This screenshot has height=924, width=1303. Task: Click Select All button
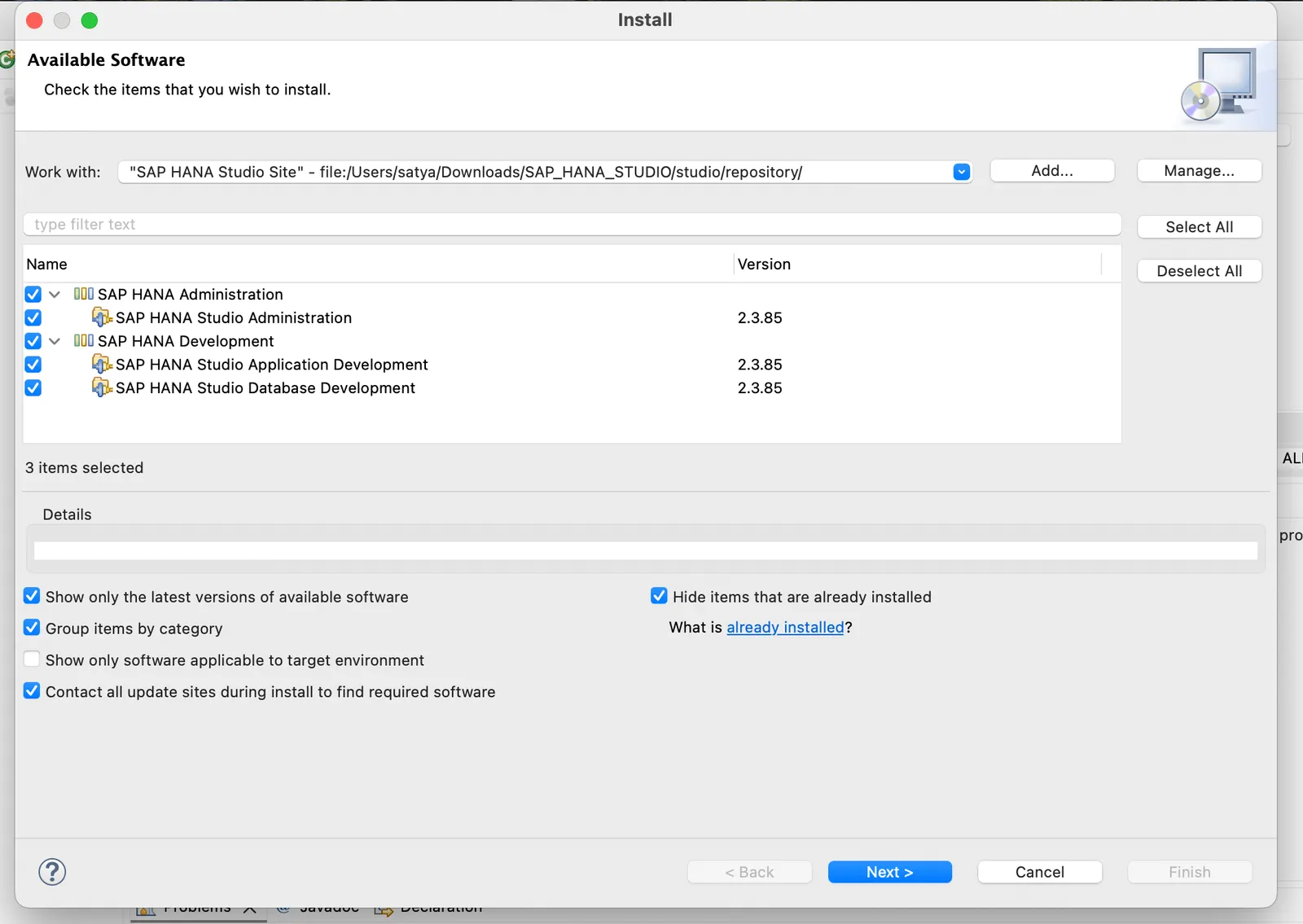click(1199, 227)
